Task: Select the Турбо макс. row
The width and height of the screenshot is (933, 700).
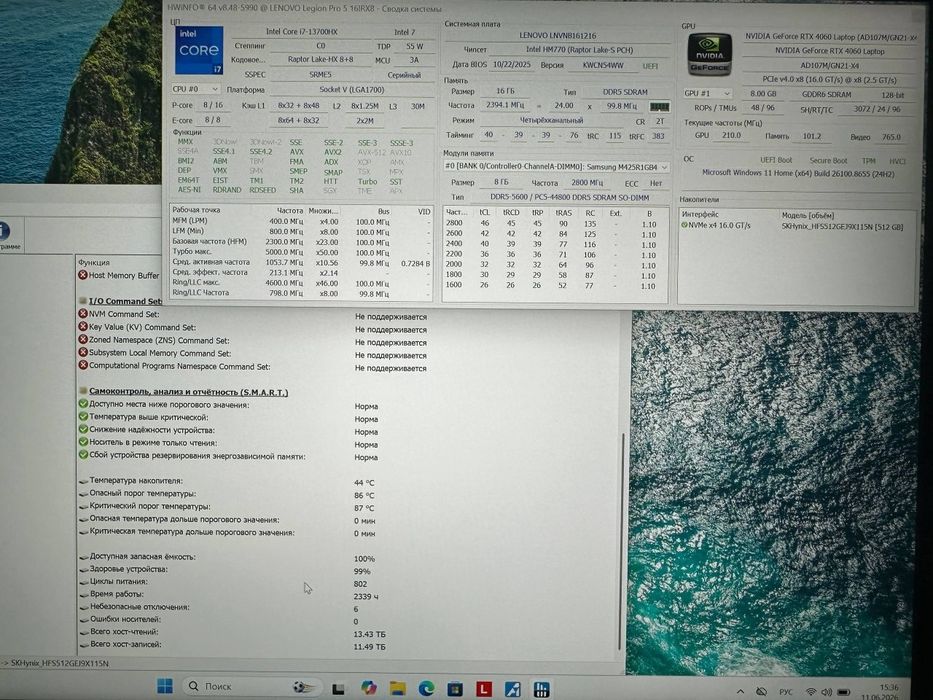Action: coord(300,252)
